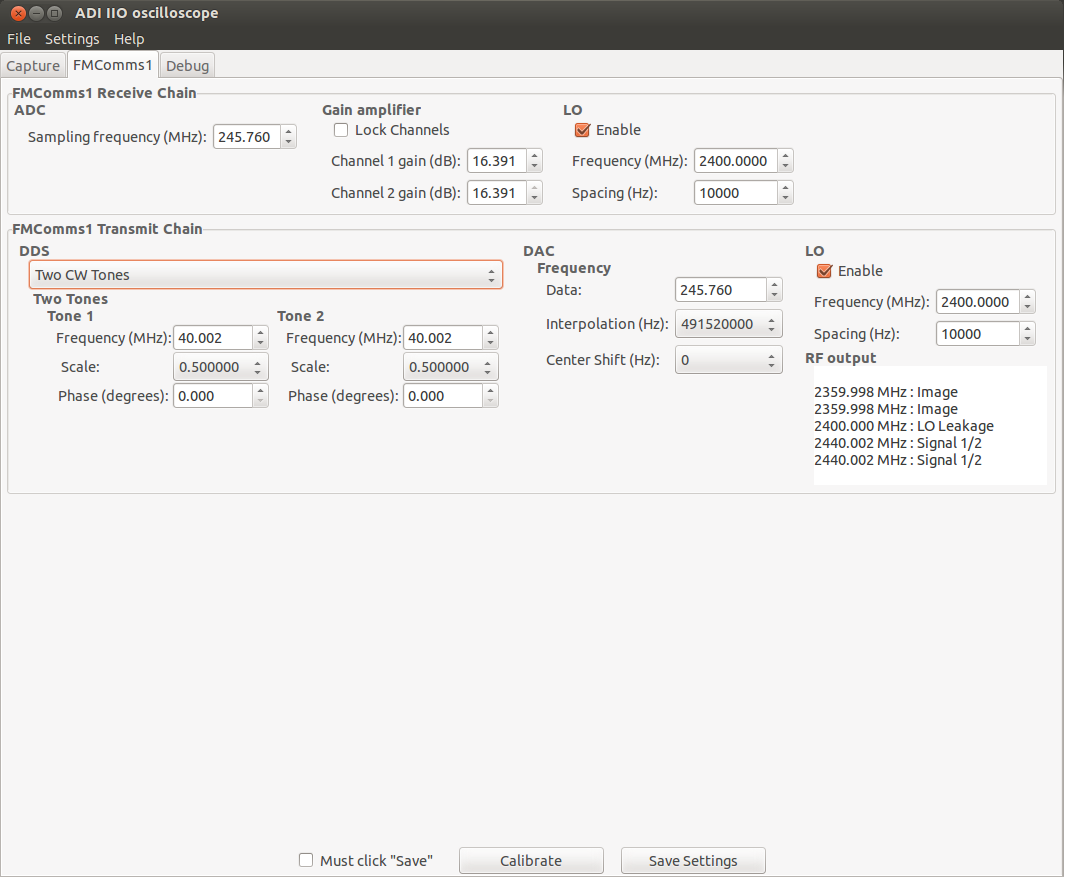Click Tone 1 Phase (degrees) field
Viewport: 1065px width, 880px height.
pyautogui.click(x=213, y=396)
